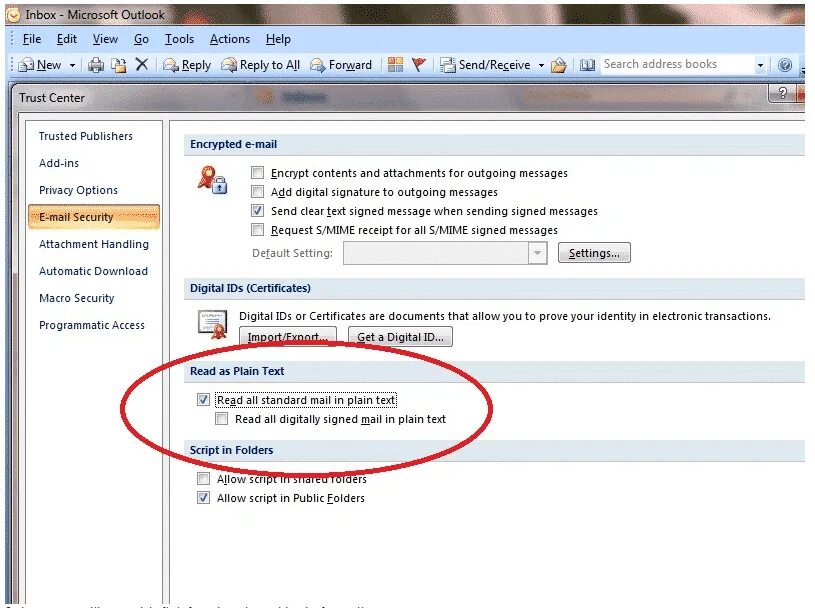Screen dimensions: 815x608
Task: Click the Print icon in toolbar
Action: coord(96,65)
